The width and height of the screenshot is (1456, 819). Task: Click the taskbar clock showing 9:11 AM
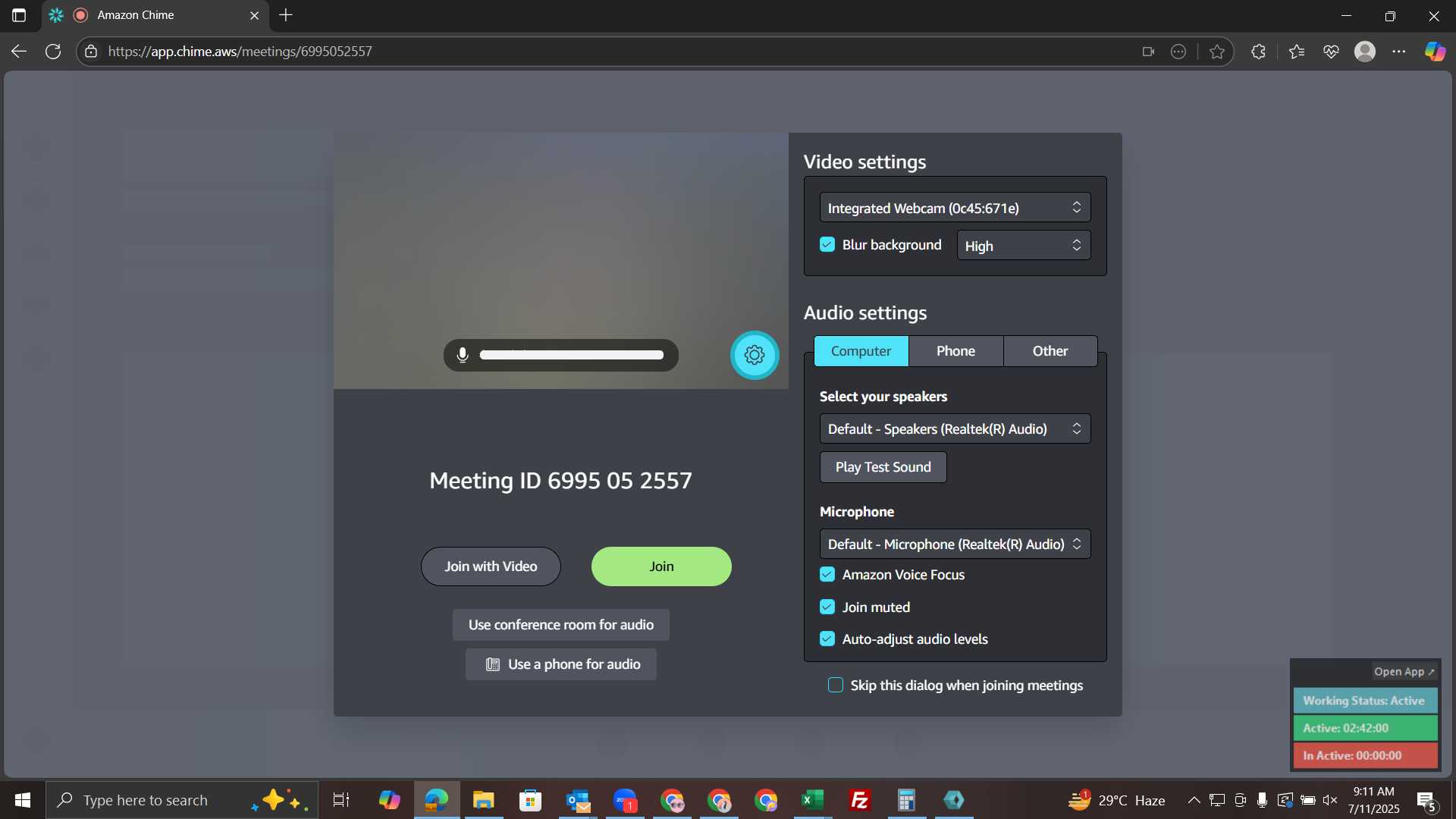pos(1373,800)
